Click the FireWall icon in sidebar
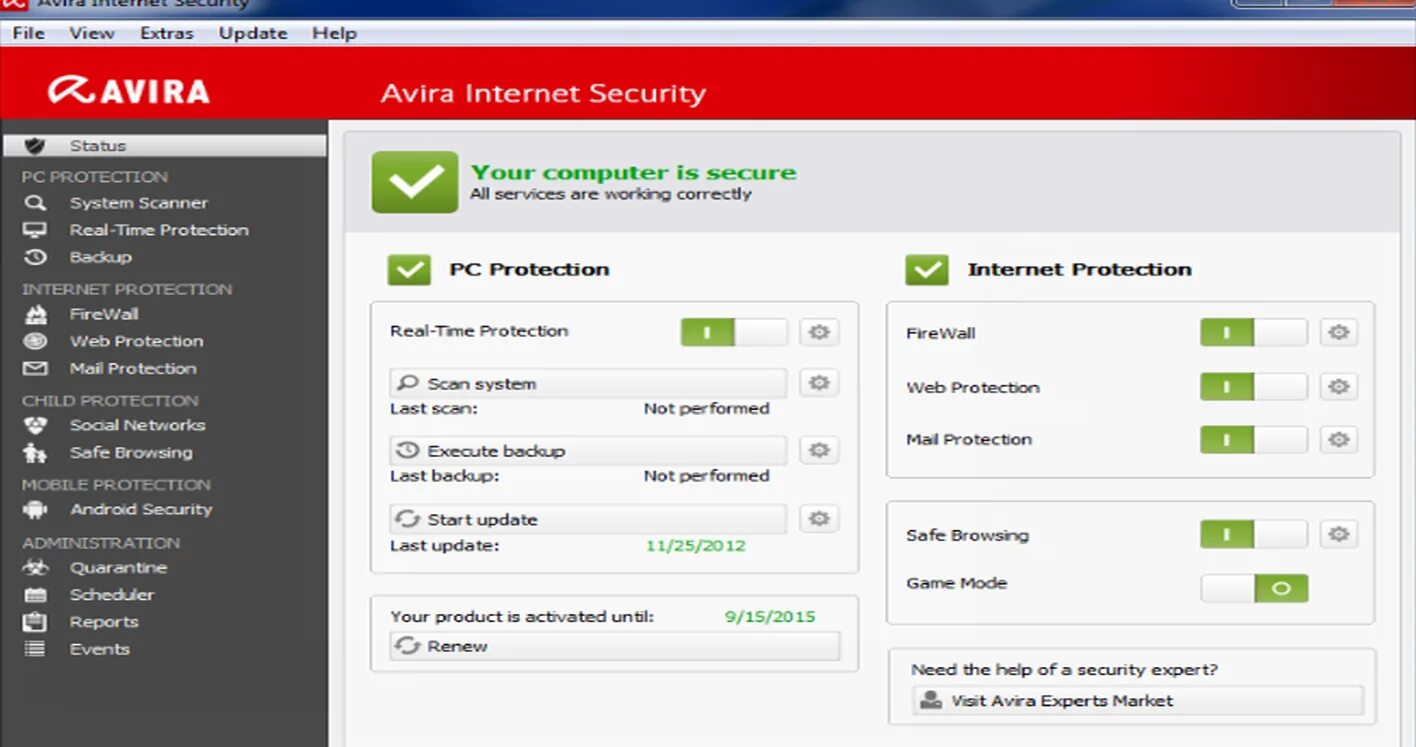 click(x=35, y=314)
